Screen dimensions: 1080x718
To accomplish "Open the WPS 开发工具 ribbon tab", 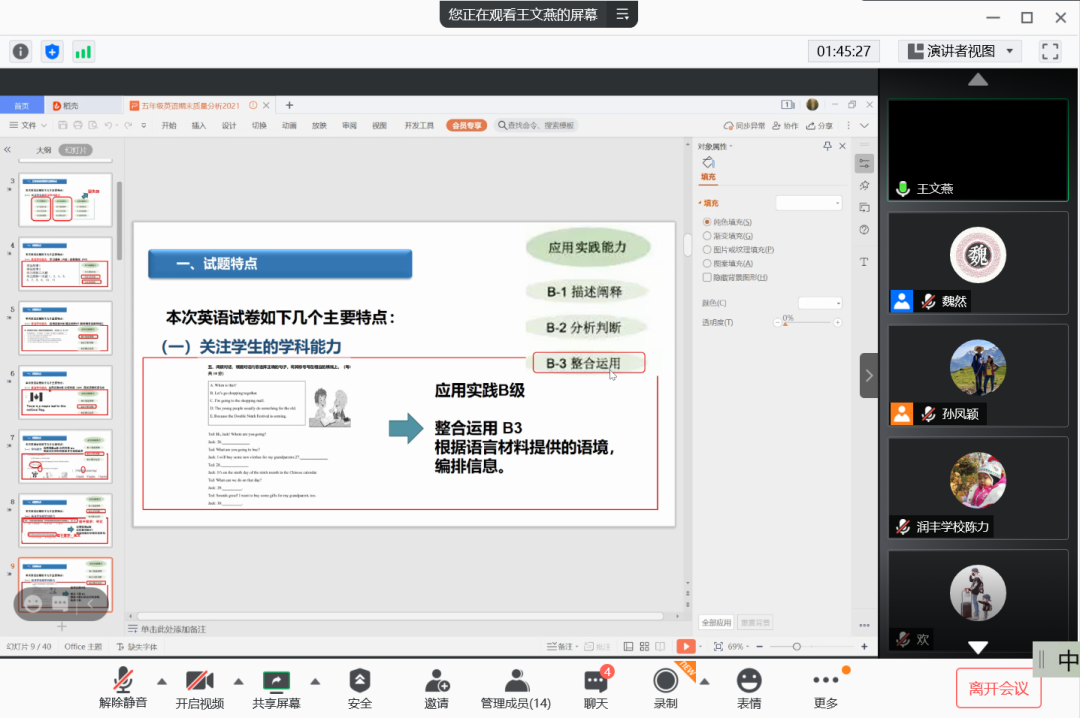I will point(419,125).
